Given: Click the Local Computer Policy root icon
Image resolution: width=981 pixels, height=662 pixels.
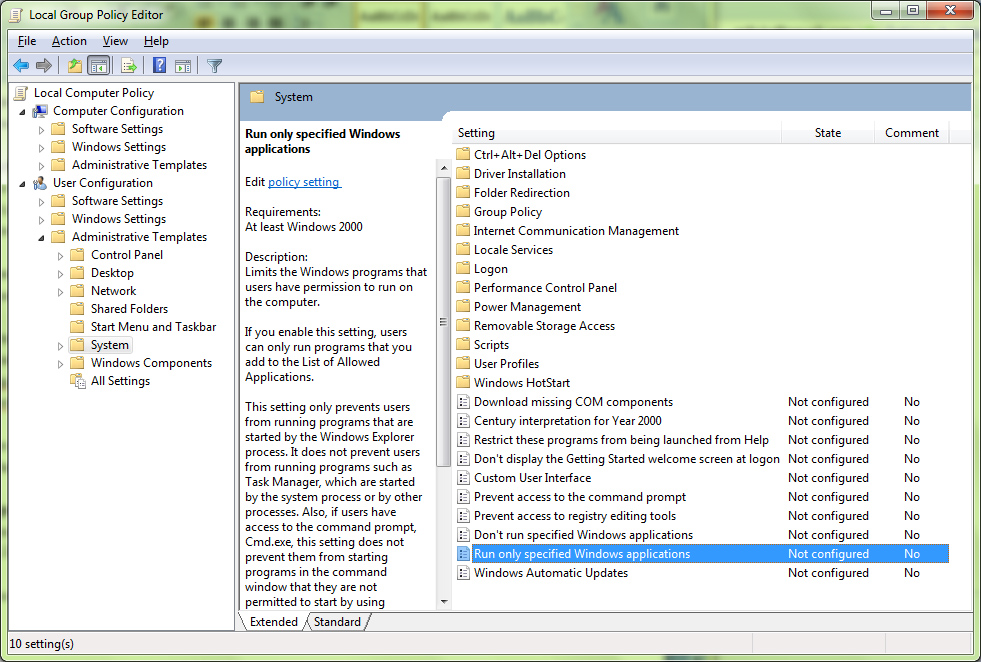Looking at the screenshot, I should pyautogui.click(x=21, y=93).
